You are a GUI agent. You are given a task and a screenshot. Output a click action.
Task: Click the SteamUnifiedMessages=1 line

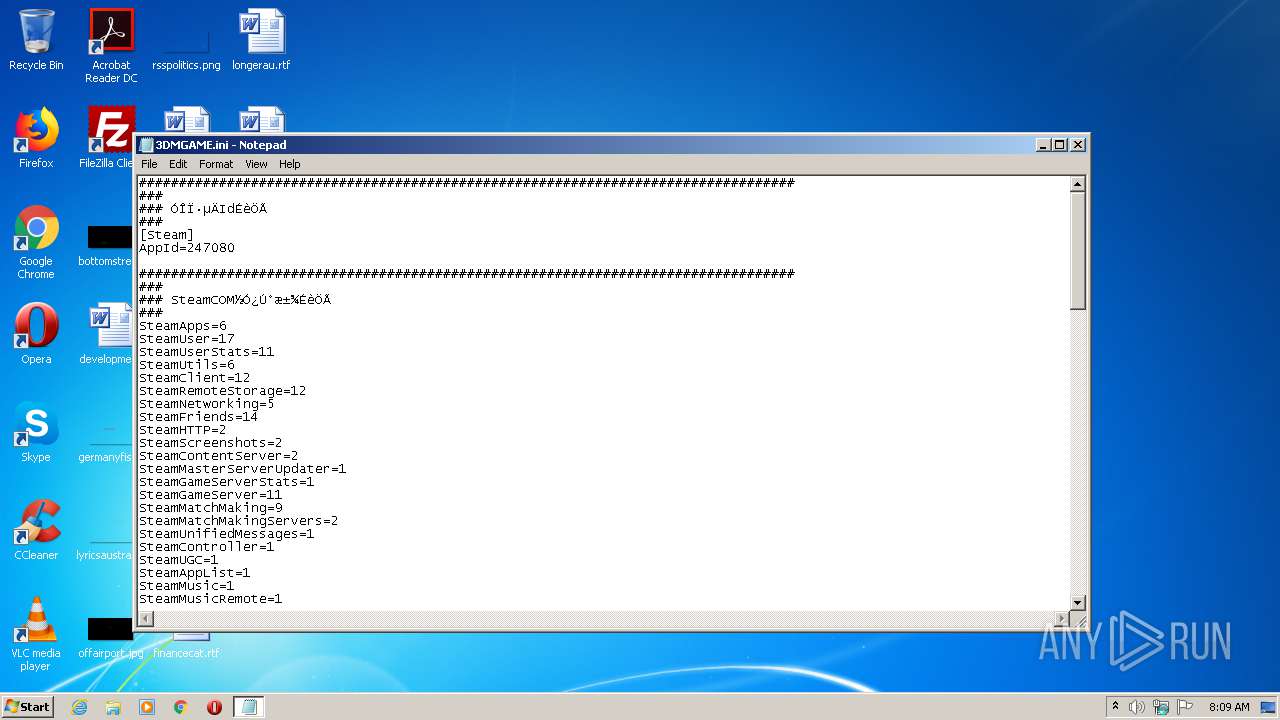click(x=227, y=534)
